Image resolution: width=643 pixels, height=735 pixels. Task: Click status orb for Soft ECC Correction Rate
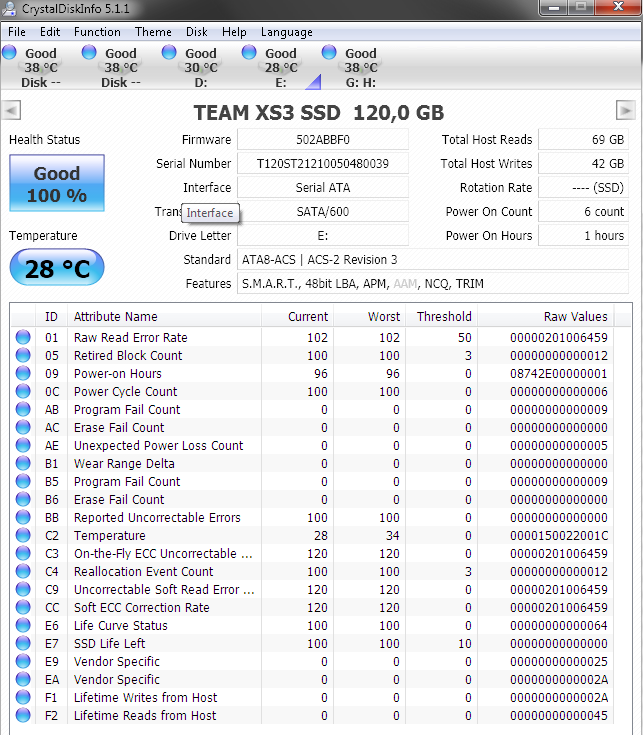23,607
